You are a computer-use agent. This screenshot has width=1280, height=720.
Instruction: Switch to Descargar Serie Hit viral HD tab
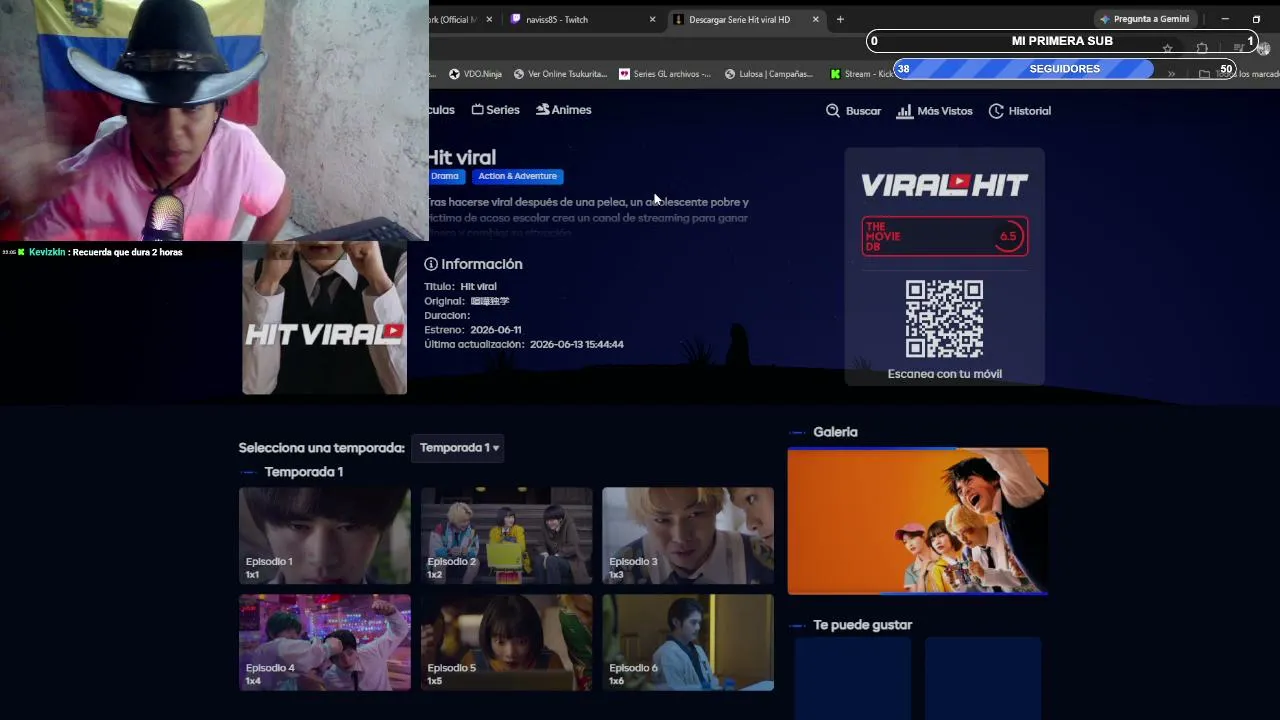coord(747,19)
